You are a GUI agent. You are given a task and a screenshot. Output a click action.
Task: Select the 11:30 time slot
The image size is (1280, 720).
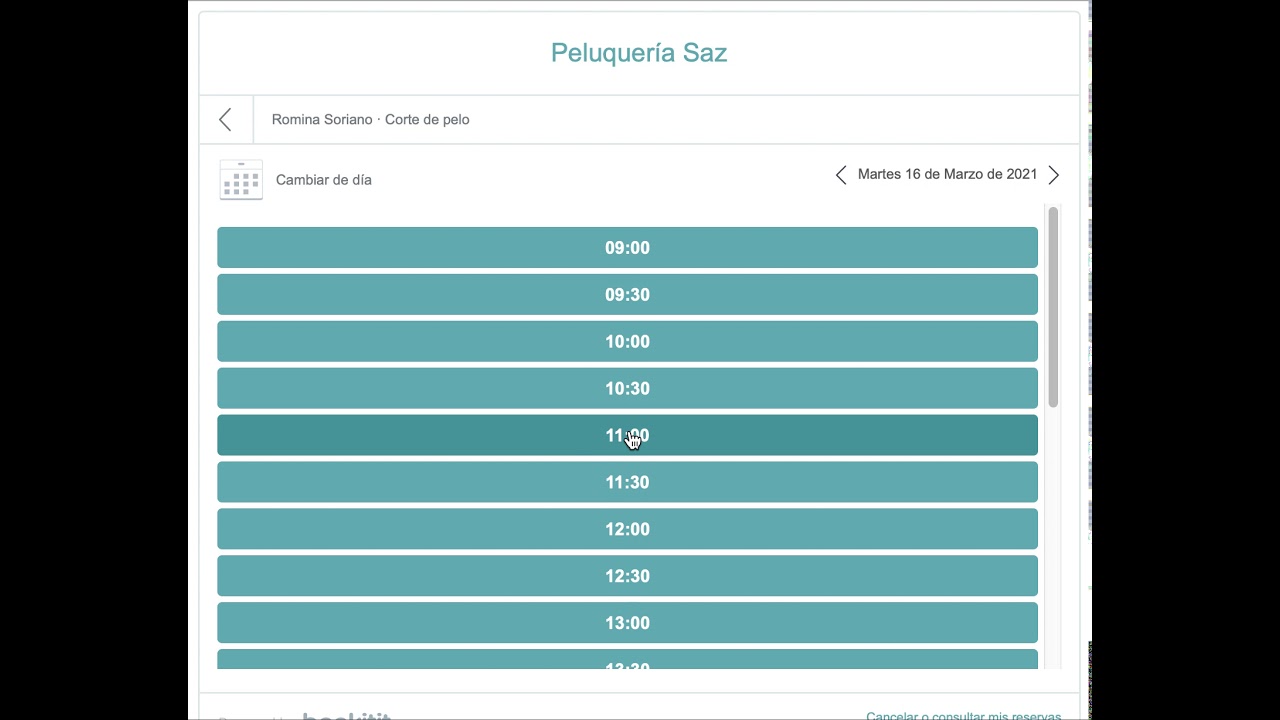(627, 483)
